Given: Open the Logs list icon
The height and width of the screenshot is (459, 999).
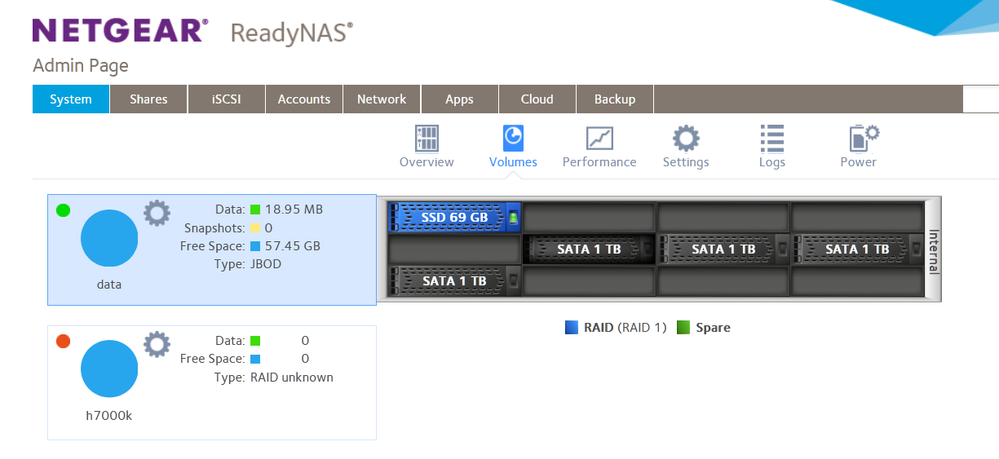Looking at the screenshot, I should tap(771, 138).
